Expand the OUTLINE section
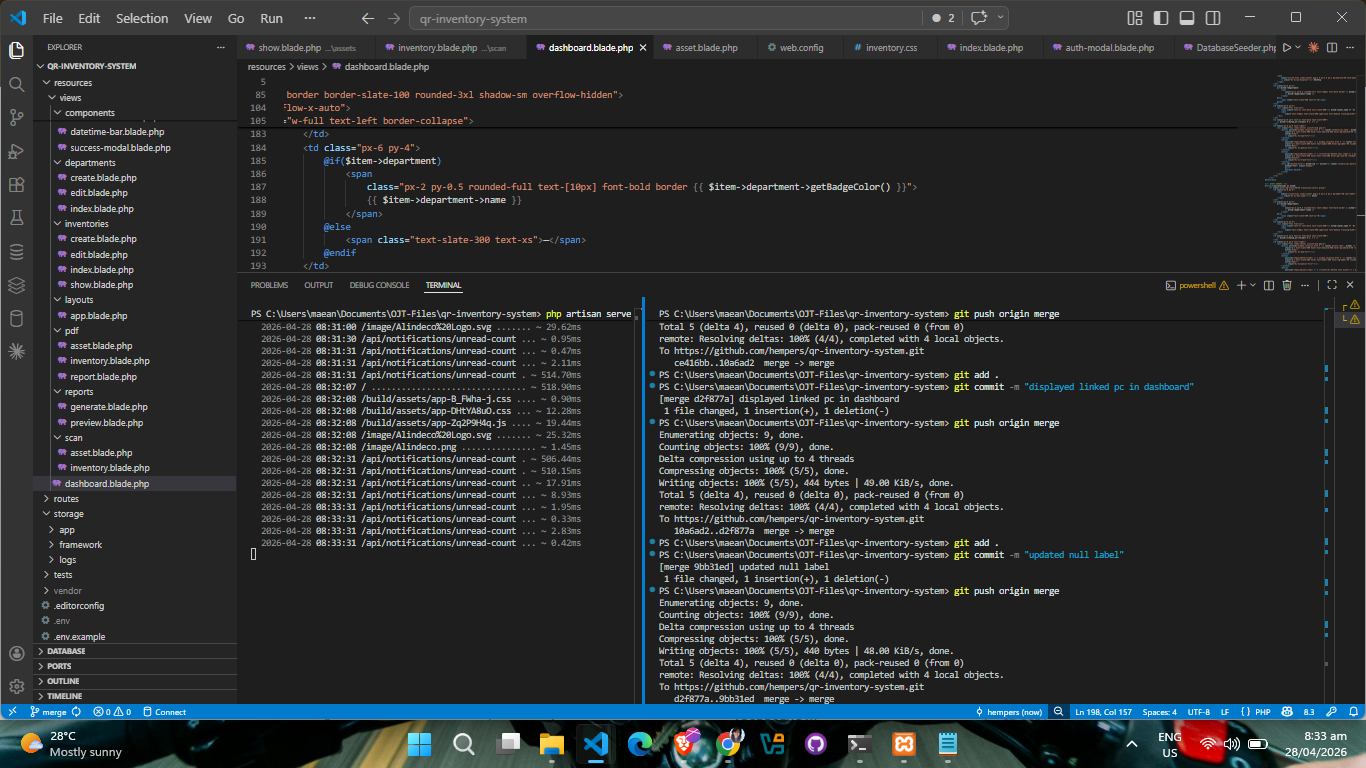Viewport: 1366px width, 768px height. tap(136, 681)
